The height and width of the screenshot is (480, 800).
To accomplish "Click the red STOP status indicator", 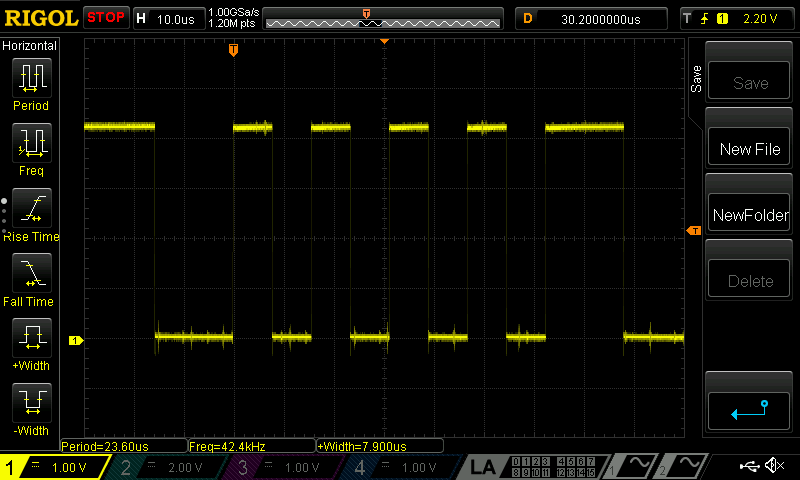I will pyautogui.click(x=105, y=18).
